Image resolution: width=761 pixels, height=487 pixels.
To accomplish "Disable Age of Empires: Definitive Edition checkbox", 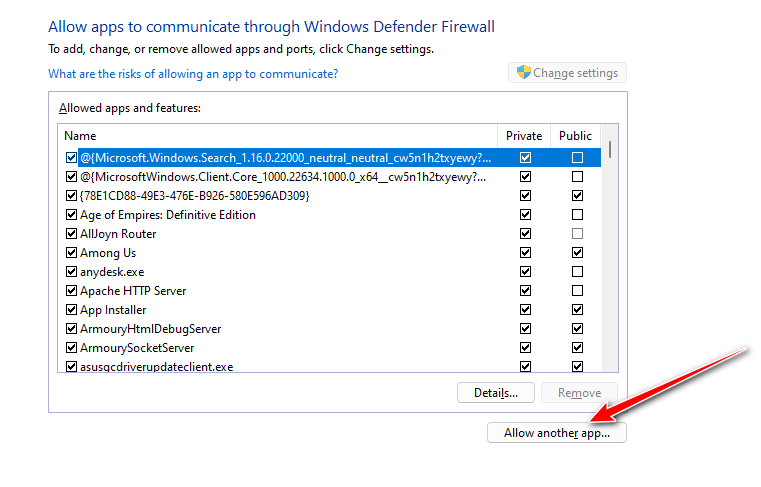I will click(71, 215).
